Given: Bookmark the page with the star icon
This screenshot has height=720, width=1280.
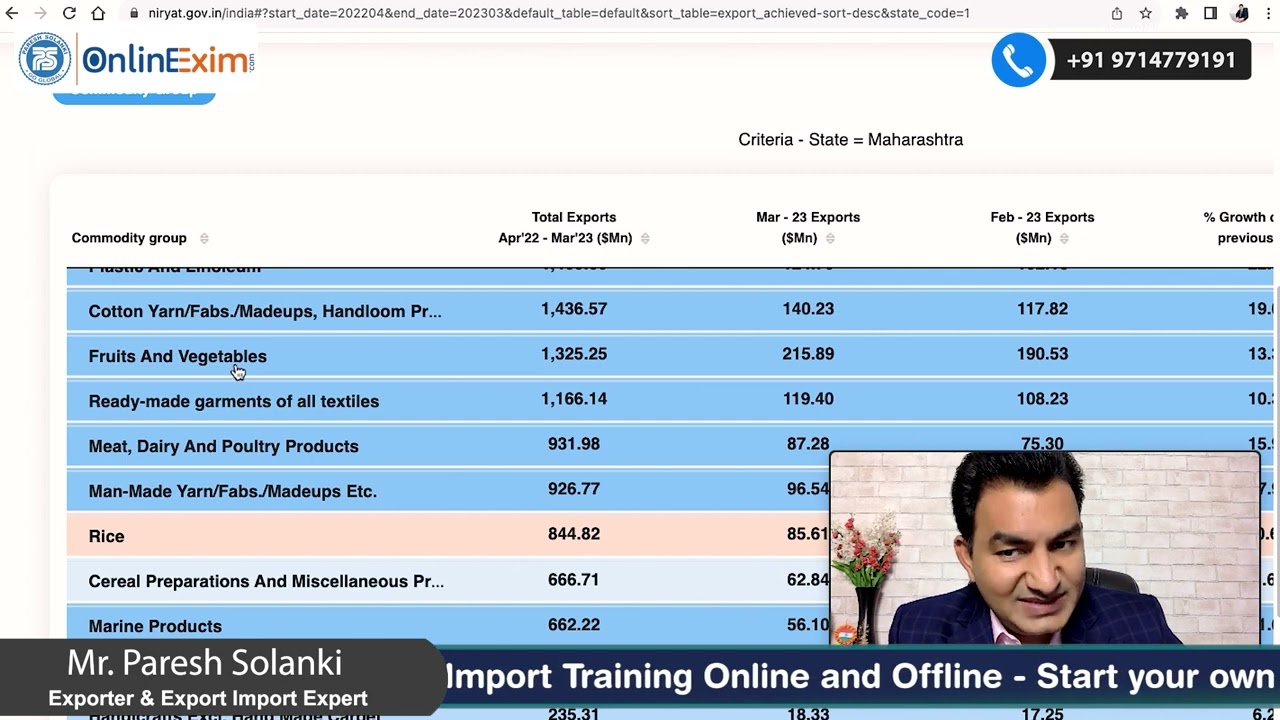Looking at the screenshot, I should pyautogui.click(x=1146, y=13).
